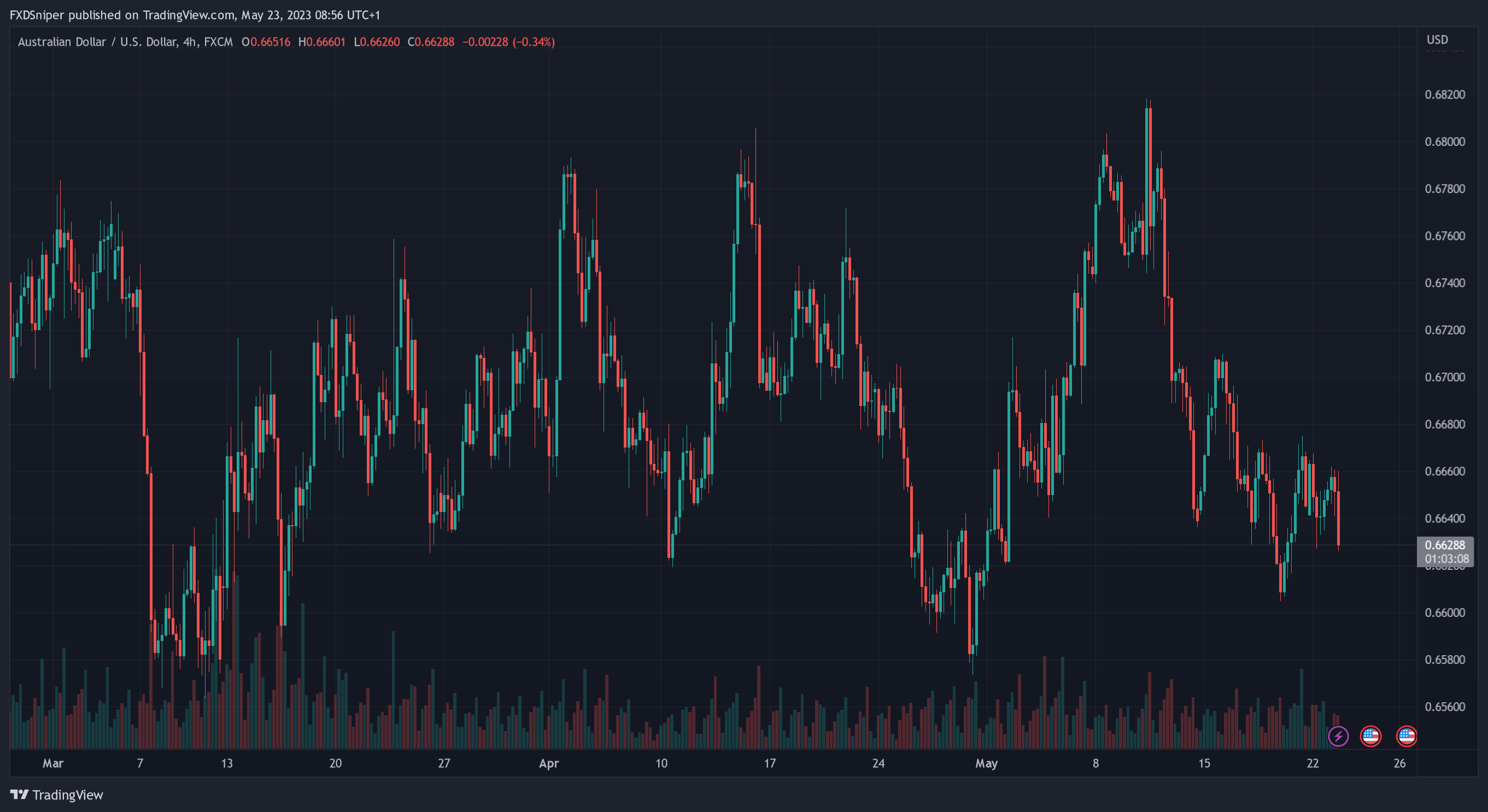Click the 0.66000 price axis label
The height and width of the screenshot is (812, 1488).
coord(1445,613)
